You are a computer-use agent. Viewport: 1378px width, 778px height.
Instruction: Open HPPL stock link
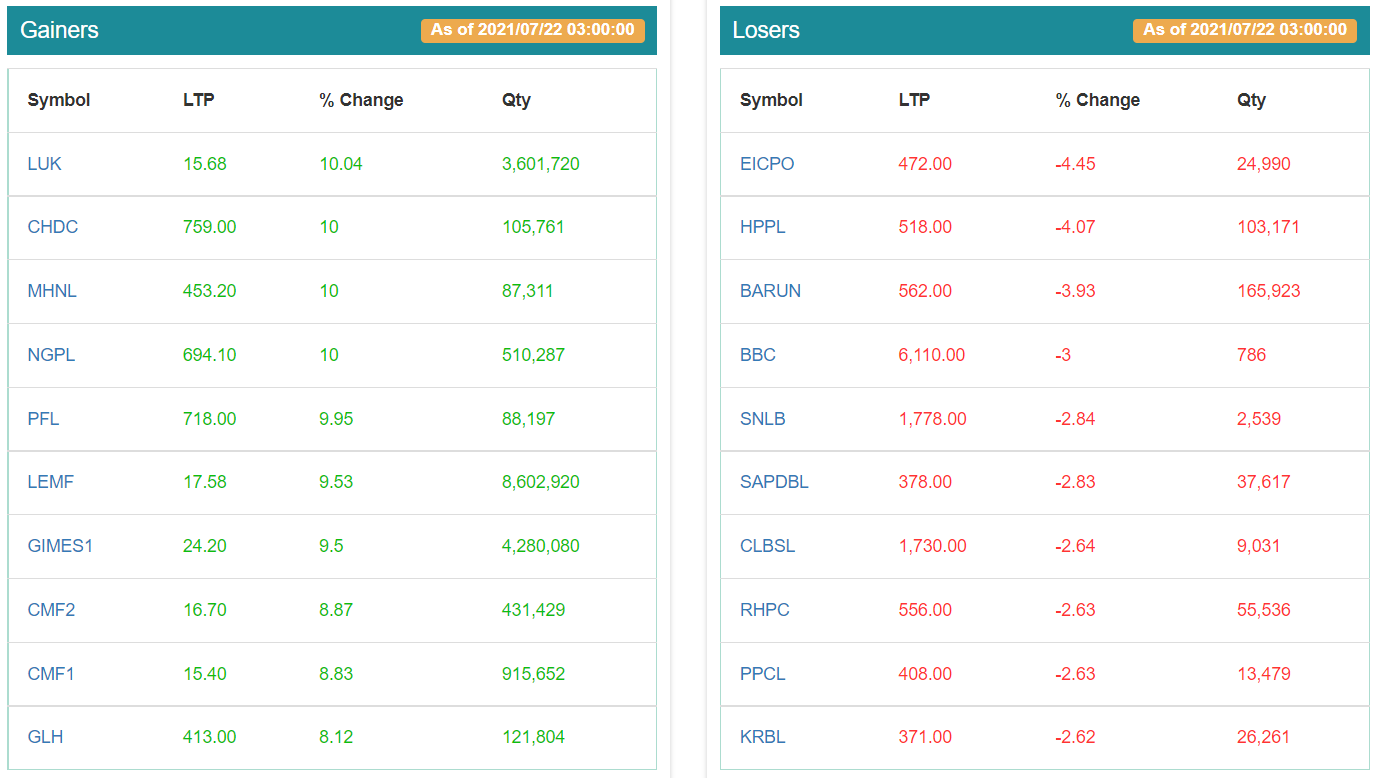click(x=762, y=227)
